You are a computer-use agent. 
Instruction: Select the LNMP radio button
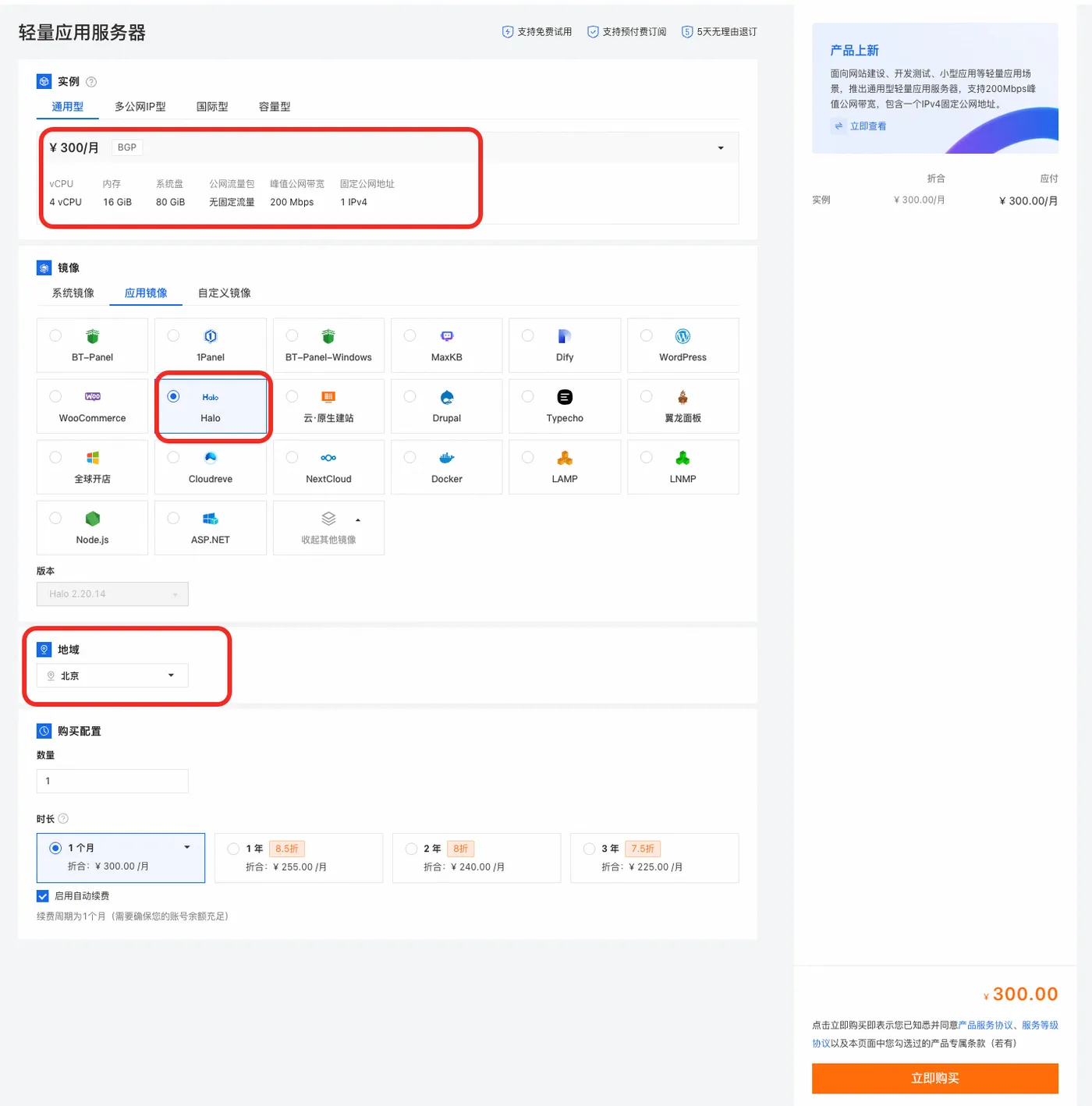click(x=647, y=457)
